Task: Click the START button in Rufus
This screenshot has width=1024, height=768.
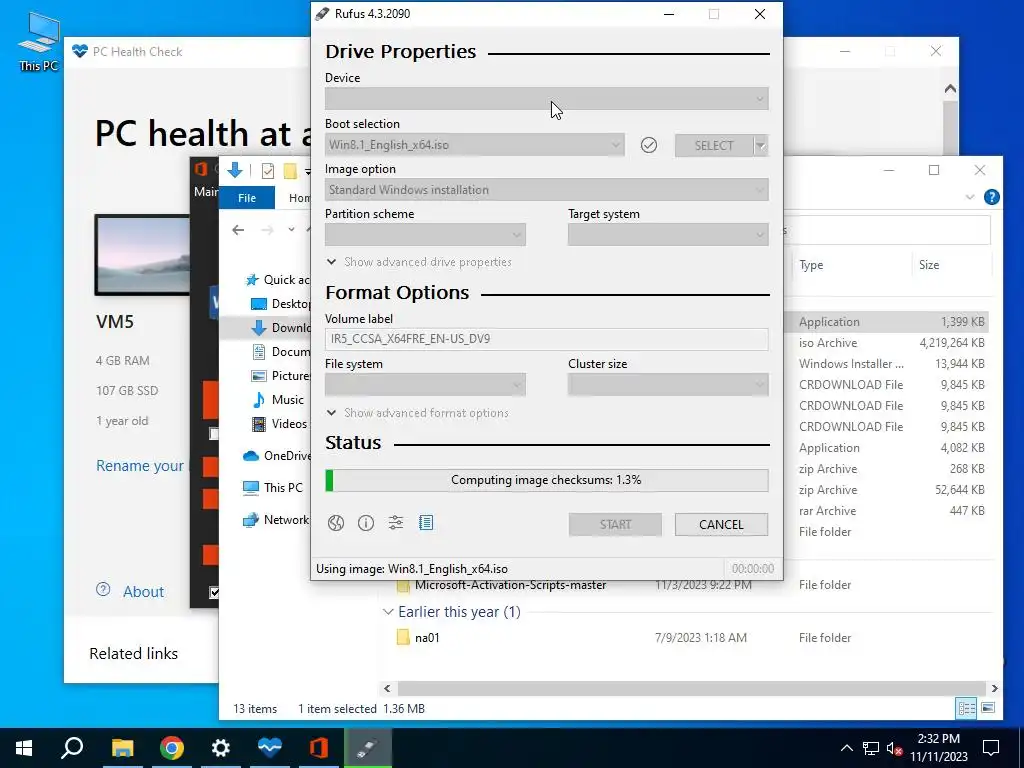Action: (x=615, y=524)
